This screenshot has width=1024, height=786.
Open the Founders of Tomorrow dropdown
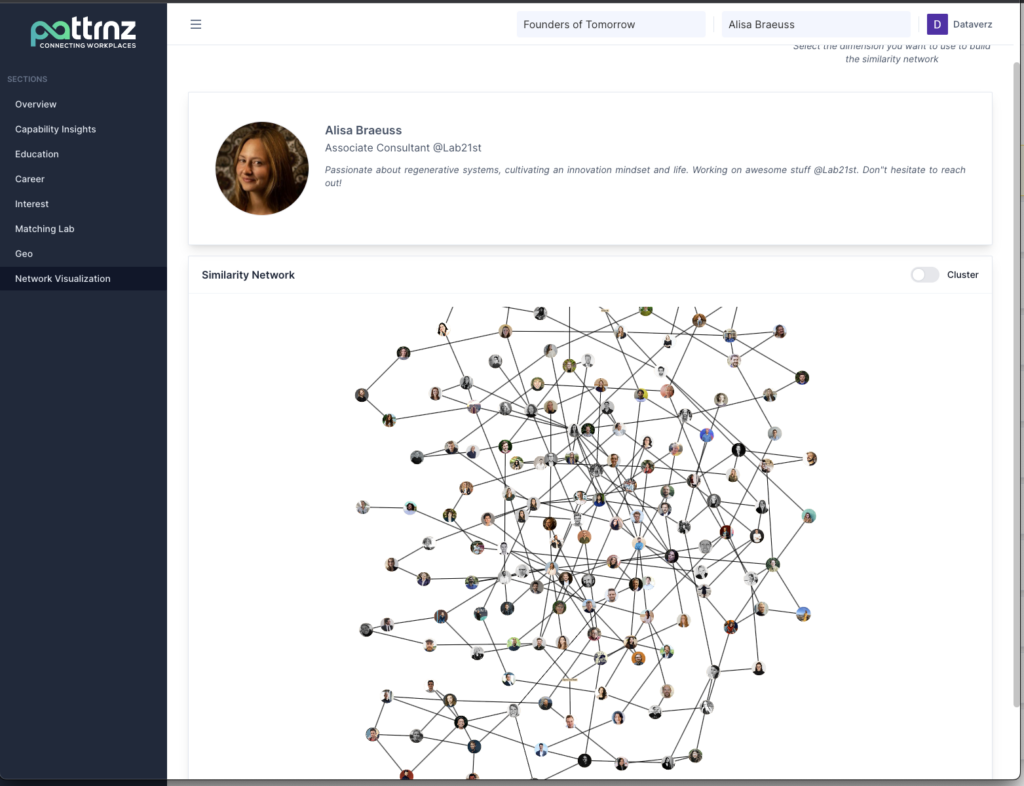pos(611,24)
